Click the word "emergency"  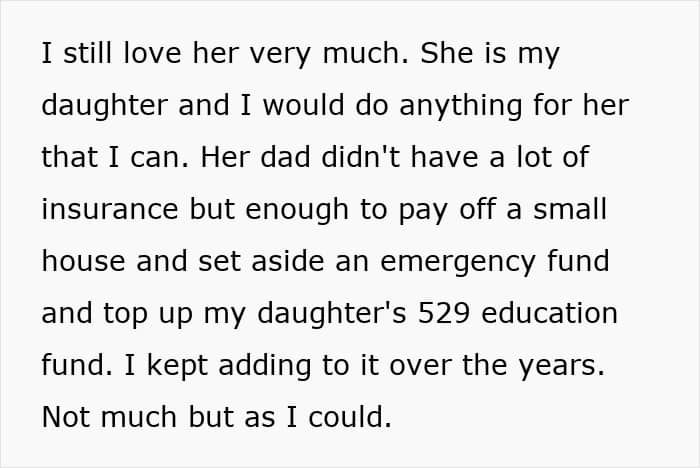458,263
